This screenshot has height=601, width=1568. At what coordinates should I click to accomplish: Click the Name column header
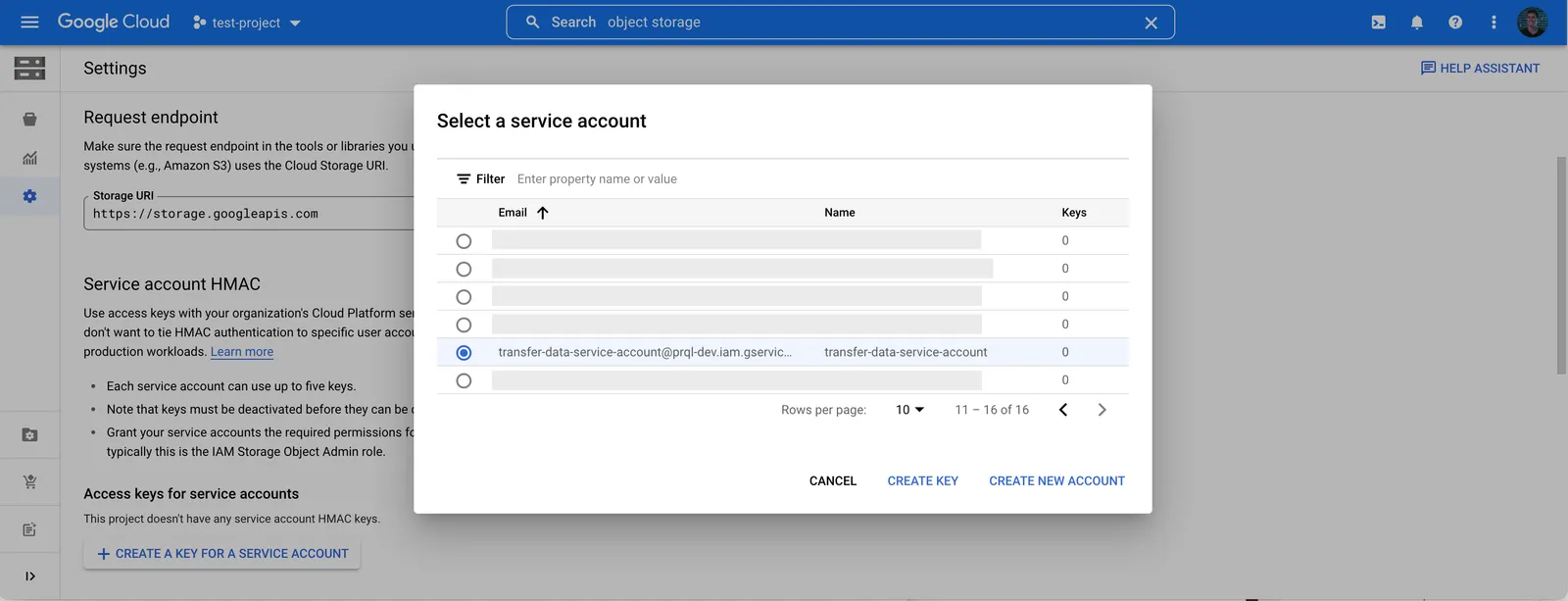click(840, 213)
